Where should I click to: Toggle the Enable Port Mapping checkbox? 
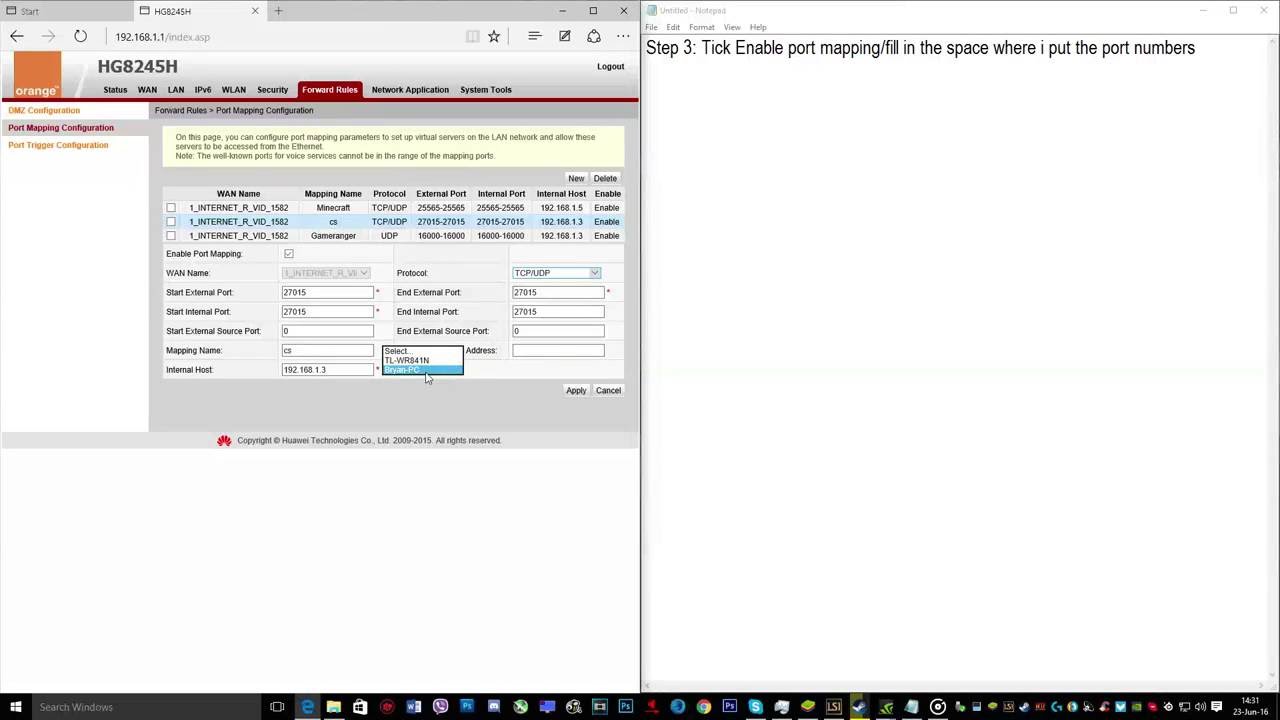click(x=289, y=254)
